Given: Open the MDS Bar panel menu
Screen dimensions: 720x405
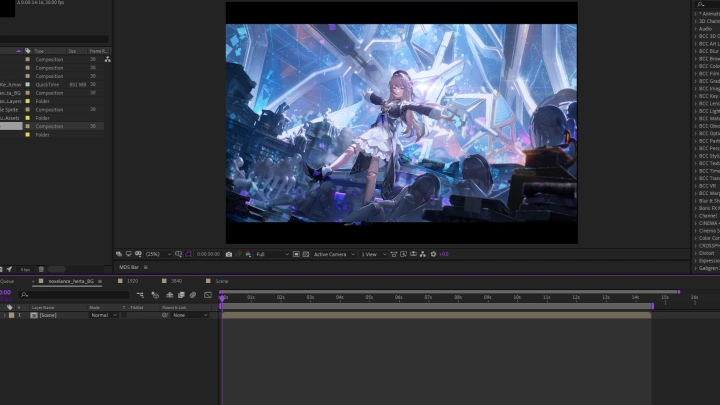Looking at the screenshot, I should pyautogui.click(x=146, y=267).
